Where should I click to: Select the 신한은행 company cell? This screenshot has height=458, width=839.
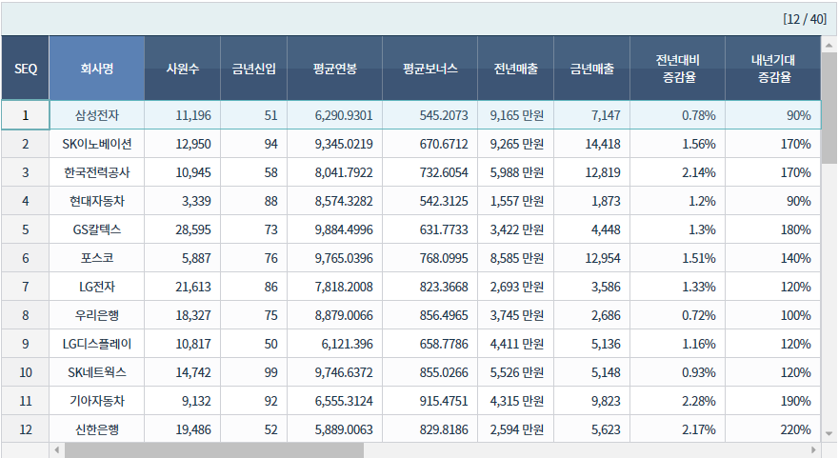(97, 429)
